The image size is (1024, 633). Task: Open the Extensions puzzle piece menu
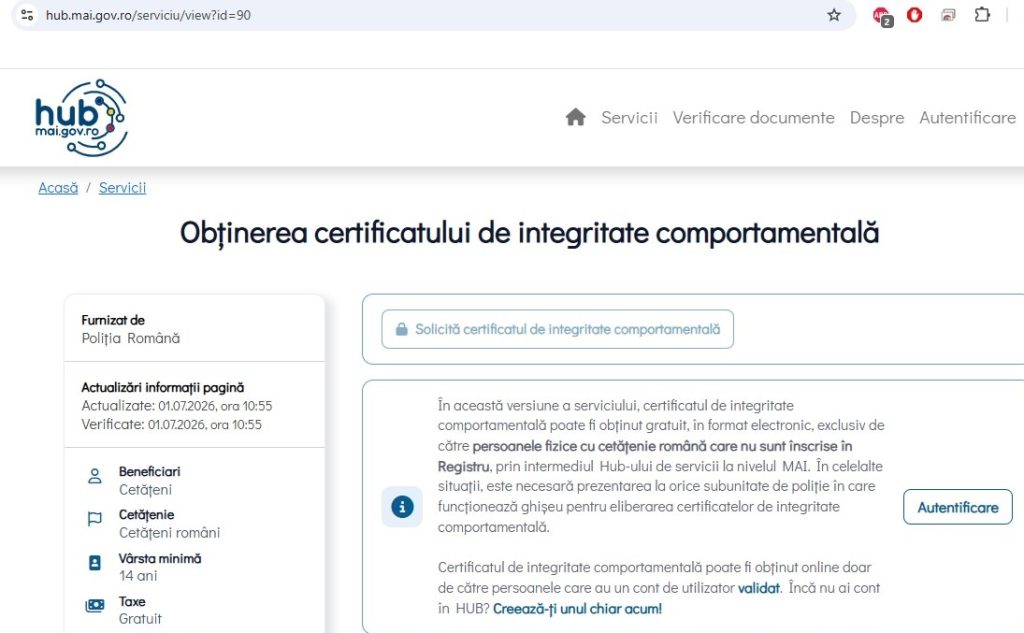(982, 14)
